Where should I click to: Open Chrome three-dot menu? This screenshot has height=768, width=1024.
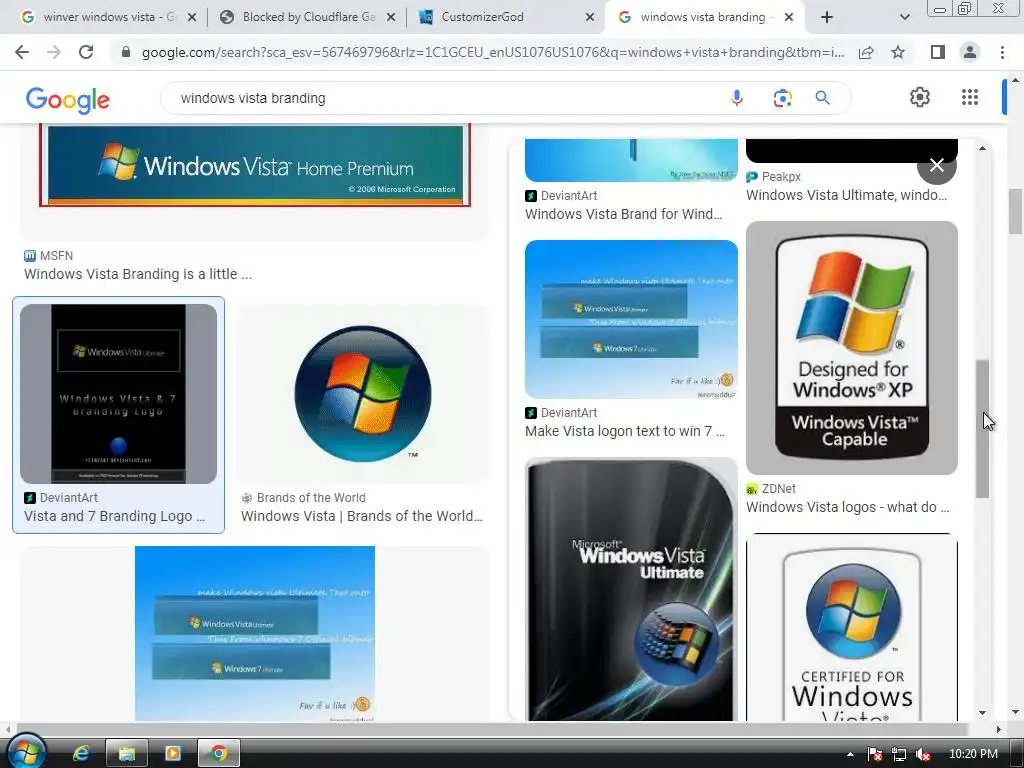coord(1002,52)
